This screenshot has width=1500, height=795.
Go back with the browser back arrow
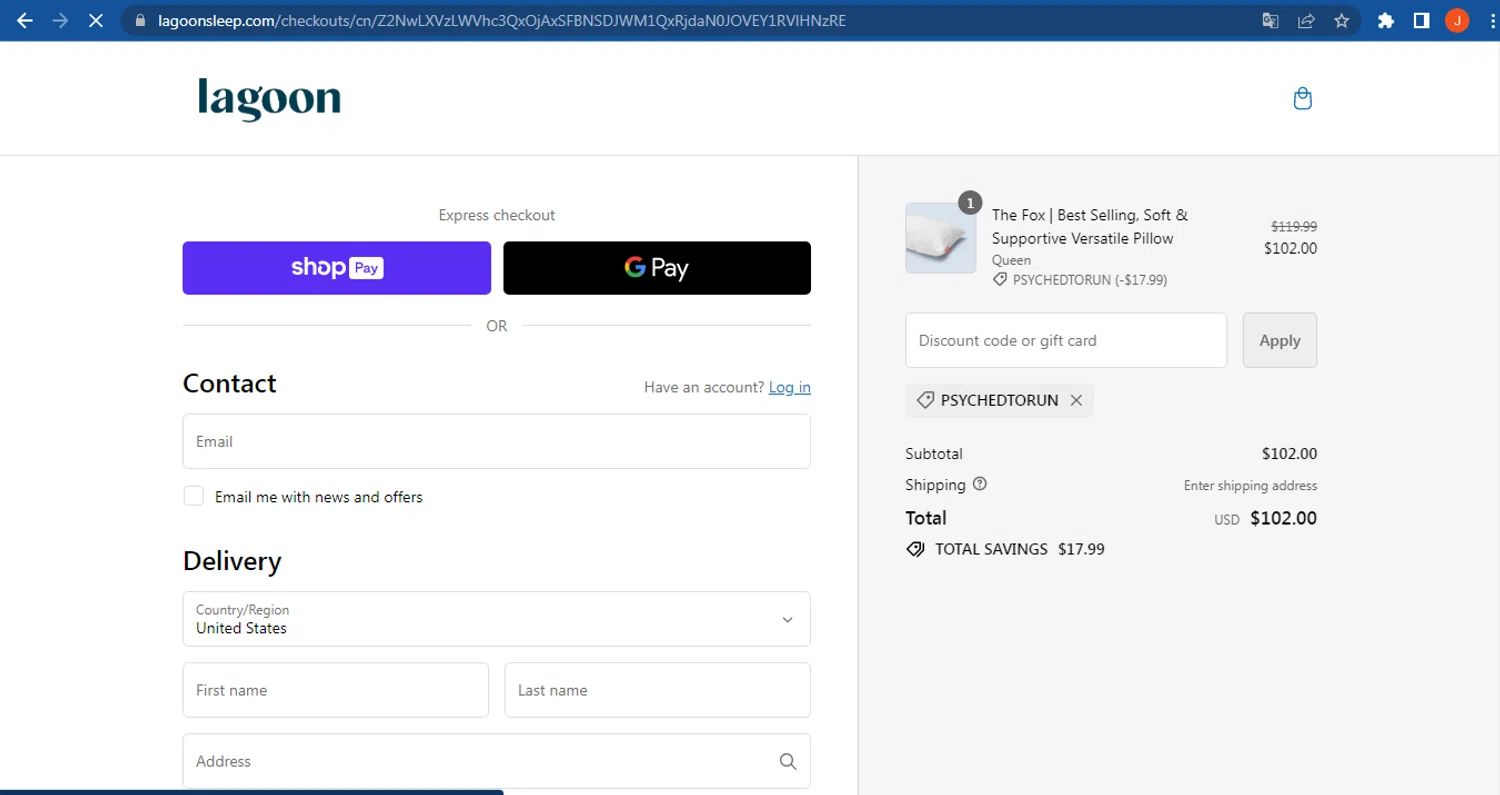pyautogui.click(x=25, y=20)
